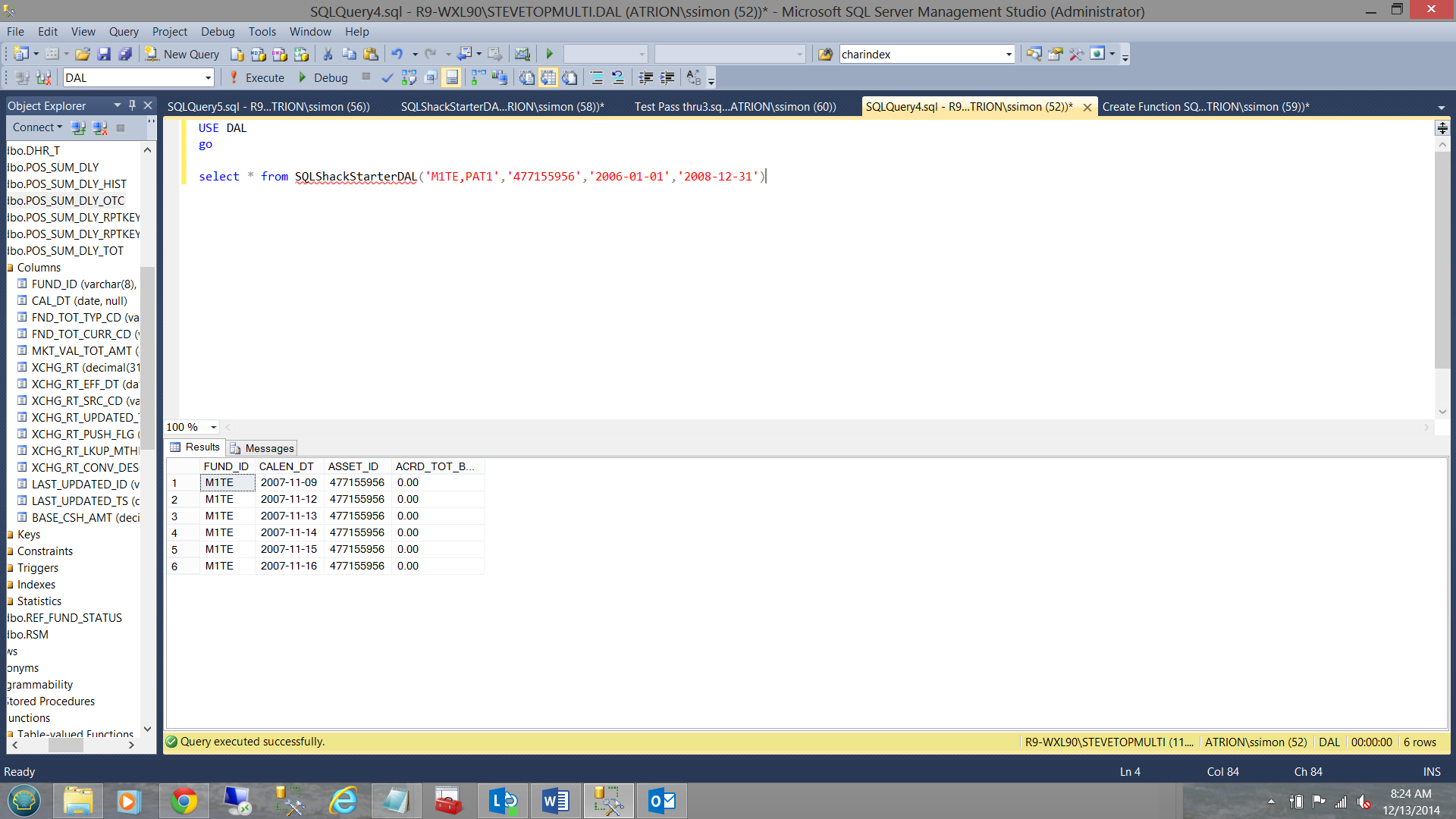Open Google Chrome from the taskbar
This screenshot has height=819, width=1456.
[x=184, y=801]
